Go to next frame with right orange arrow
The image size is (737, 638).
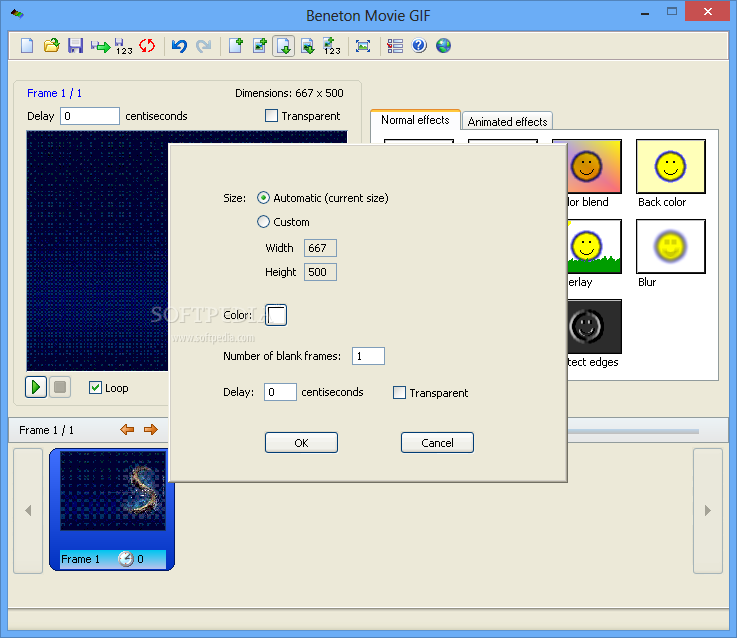[x=151, y=430]
